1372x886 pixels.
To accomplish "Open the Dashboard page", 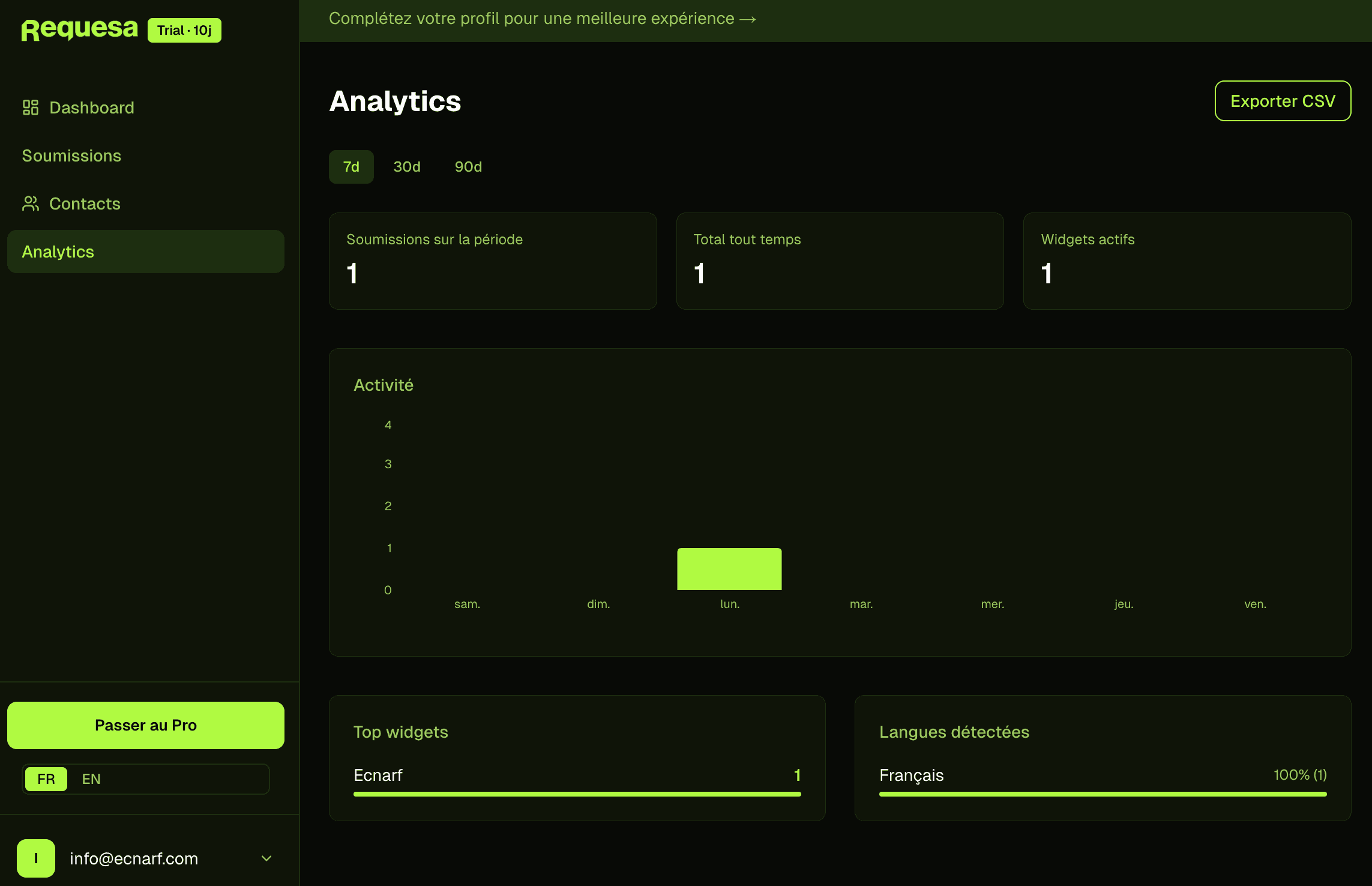I will 146,107.
